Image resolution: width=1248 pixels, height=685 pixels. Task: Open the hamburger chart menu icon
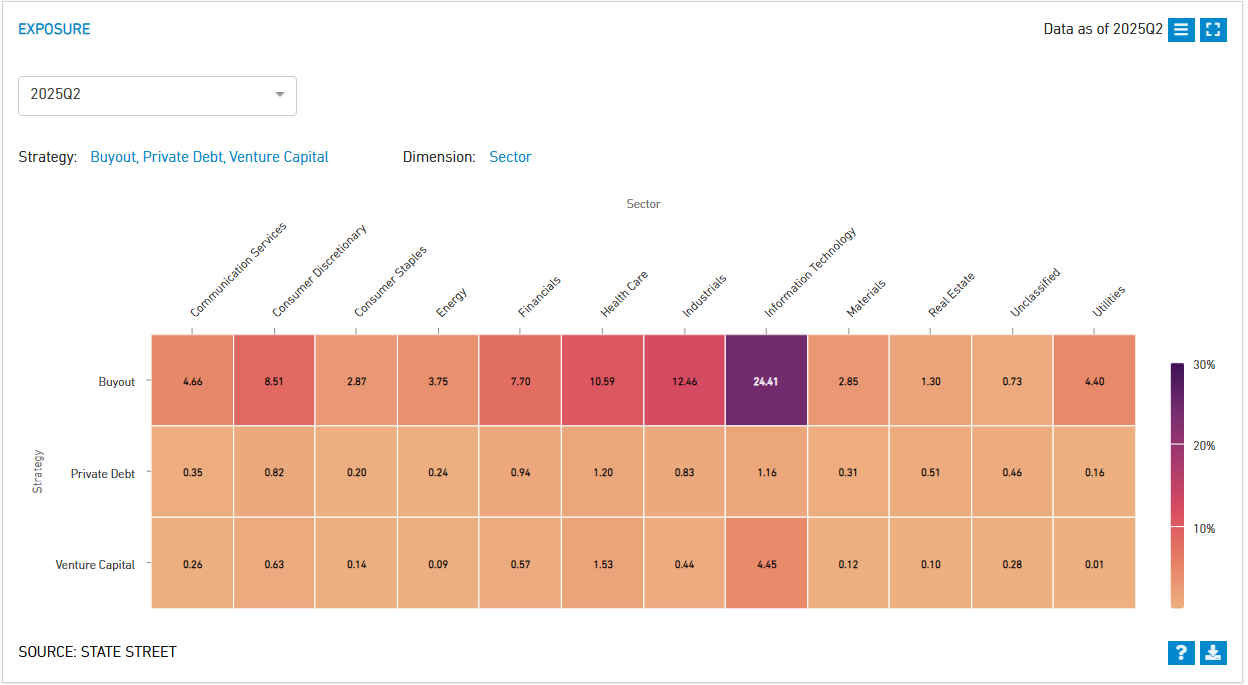click(x=1181, y=29)
